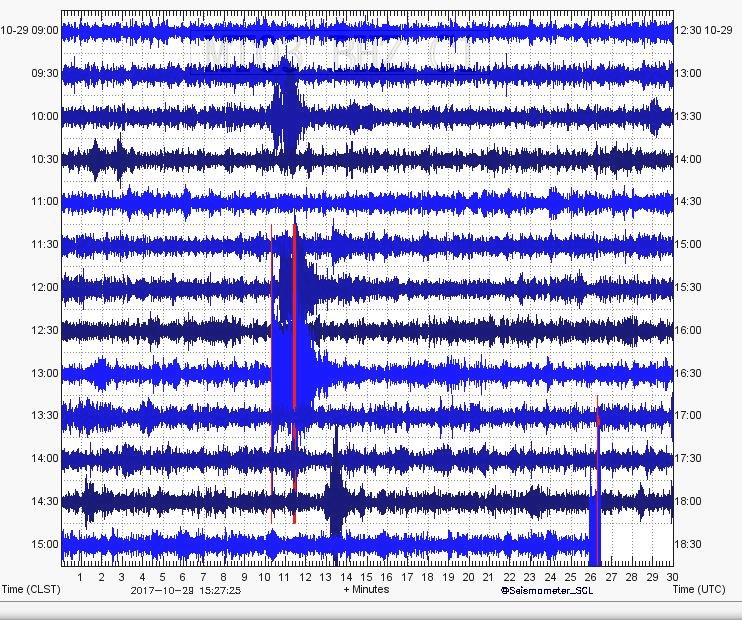Click the '09:30' CLST row label
The width and height of the screenshot is (742, 620).
[45, 73]
